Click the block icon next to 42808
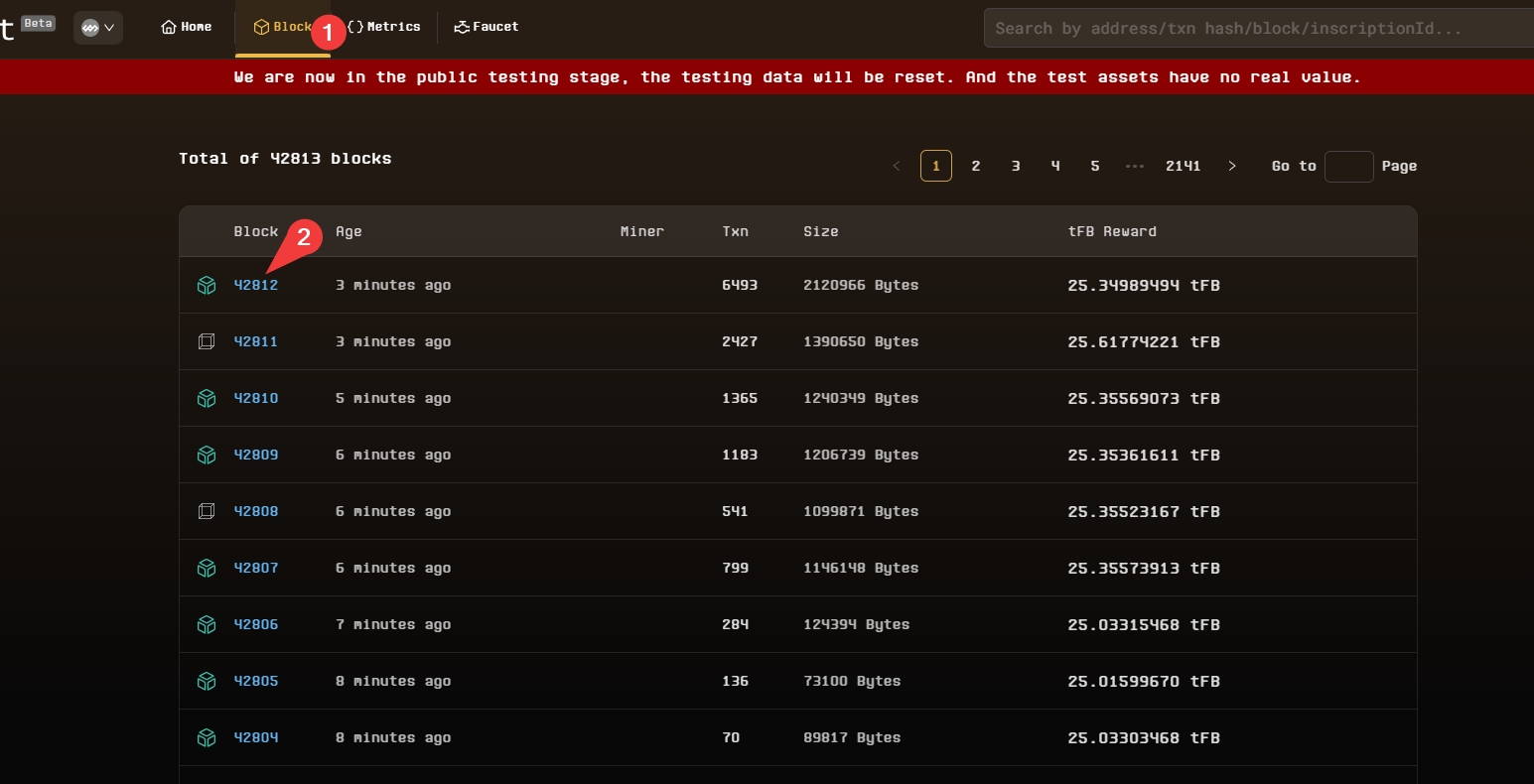Screen dimensions: 1534x784 (x=207, y=512)
